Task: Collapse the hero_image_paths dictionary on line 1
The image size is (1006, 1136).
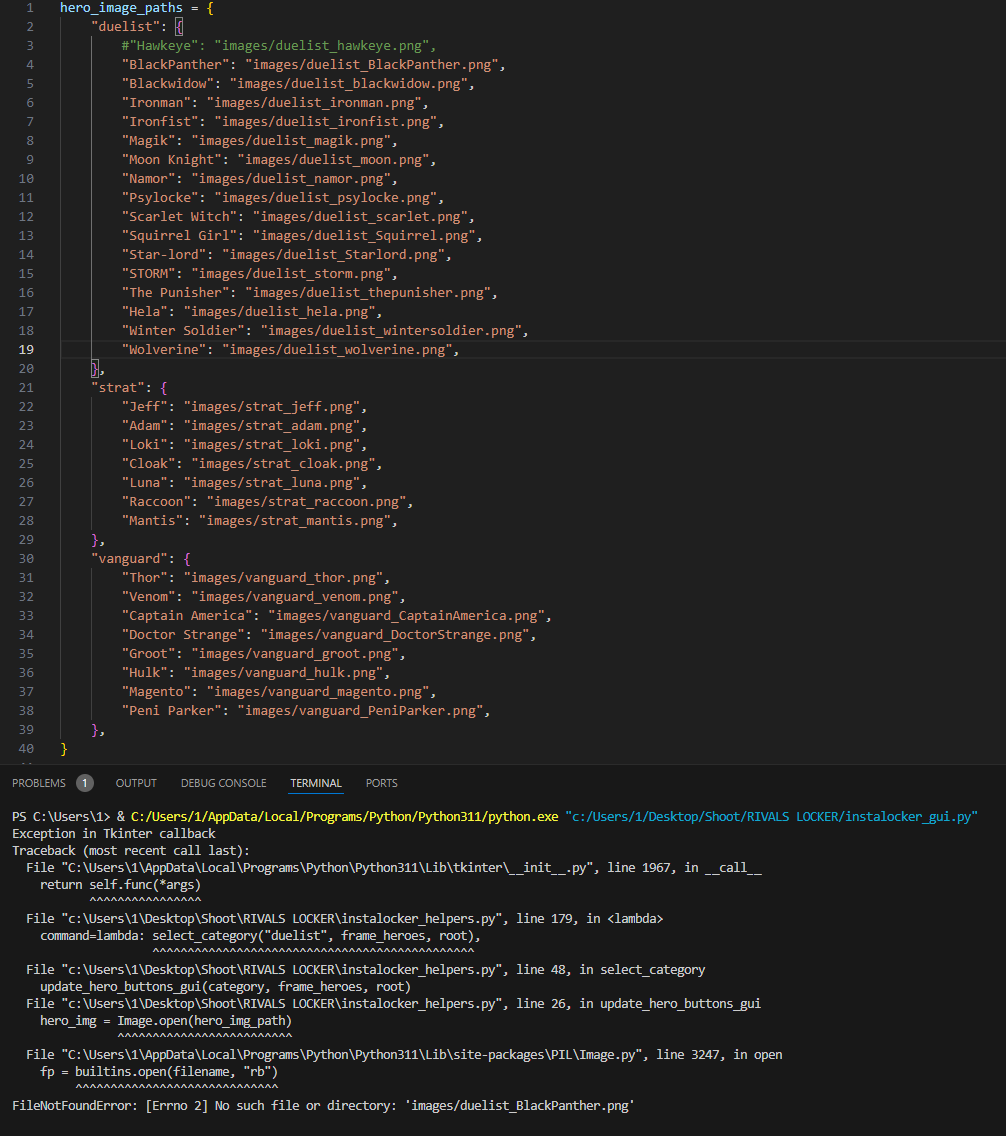Action: [x=49, y=8]
